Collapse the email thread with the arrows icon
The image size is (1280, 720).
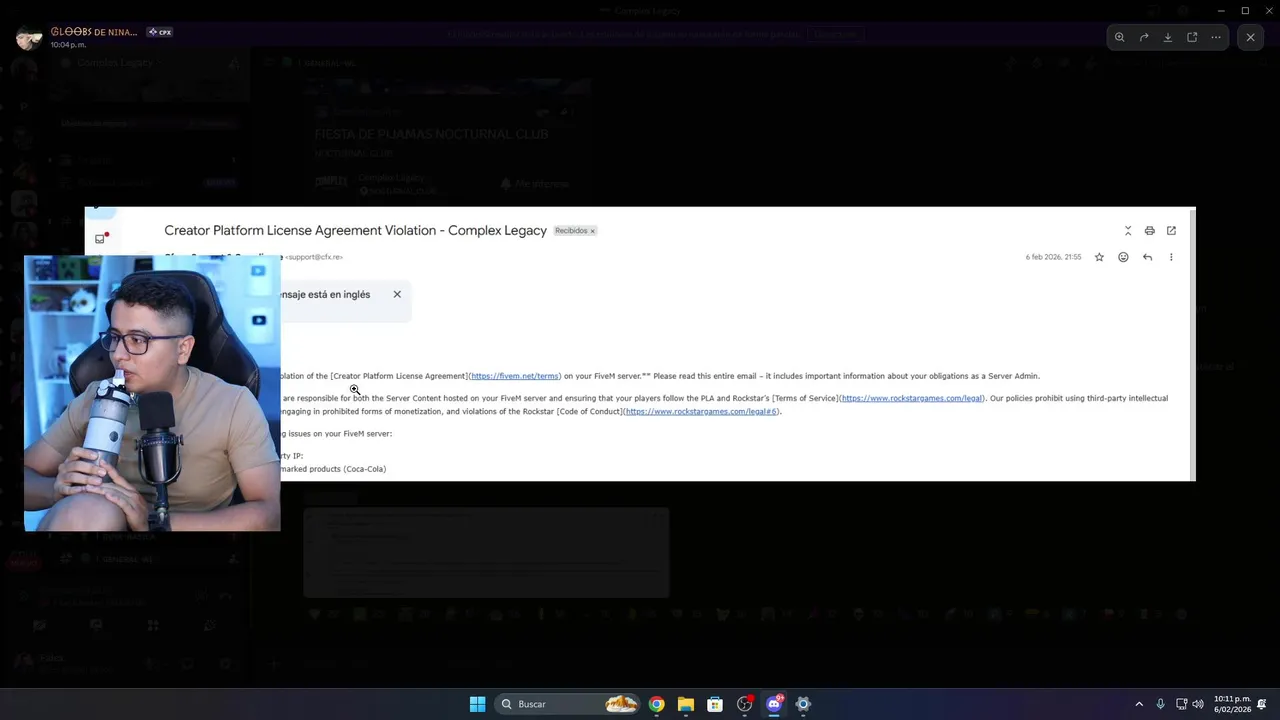(1128, 231)
